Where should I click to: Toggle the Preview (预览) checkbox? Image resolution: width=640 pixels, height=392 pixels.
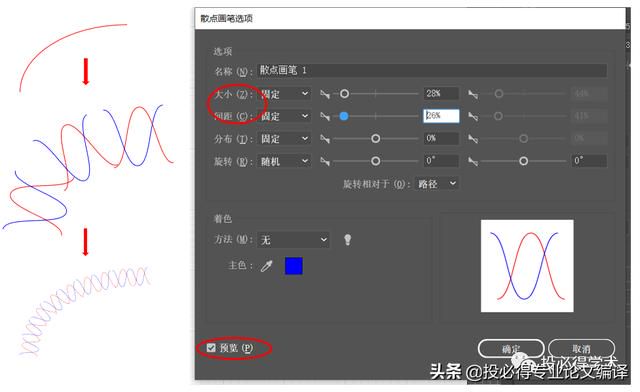(x=211, y=348)
